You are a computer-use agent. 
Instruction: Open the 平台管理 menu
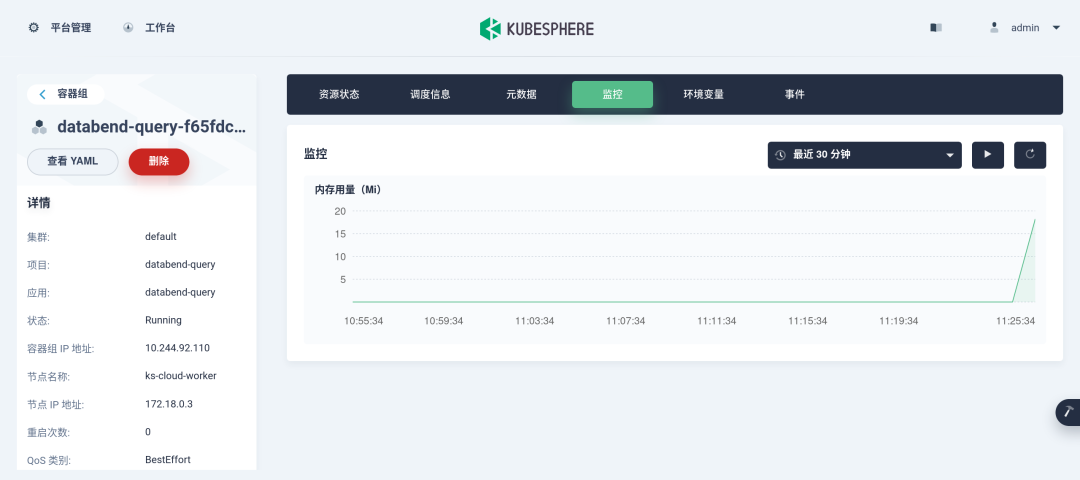point(70,28)
